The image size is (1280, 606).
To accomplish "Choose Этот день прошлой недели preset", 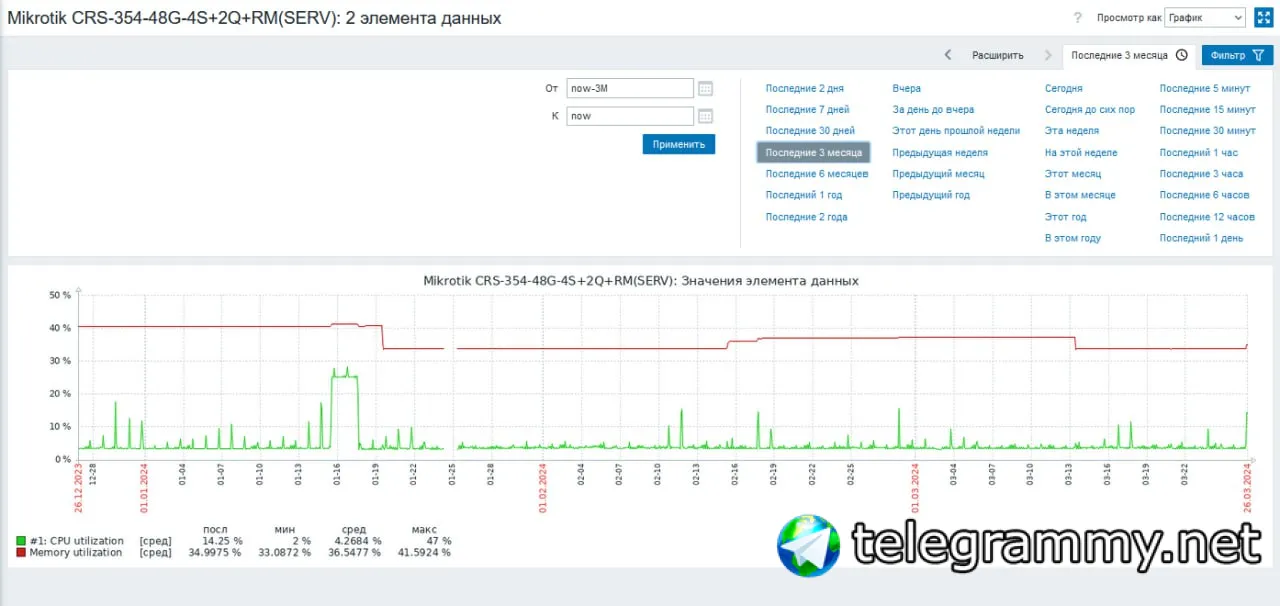I will point(956,131).
